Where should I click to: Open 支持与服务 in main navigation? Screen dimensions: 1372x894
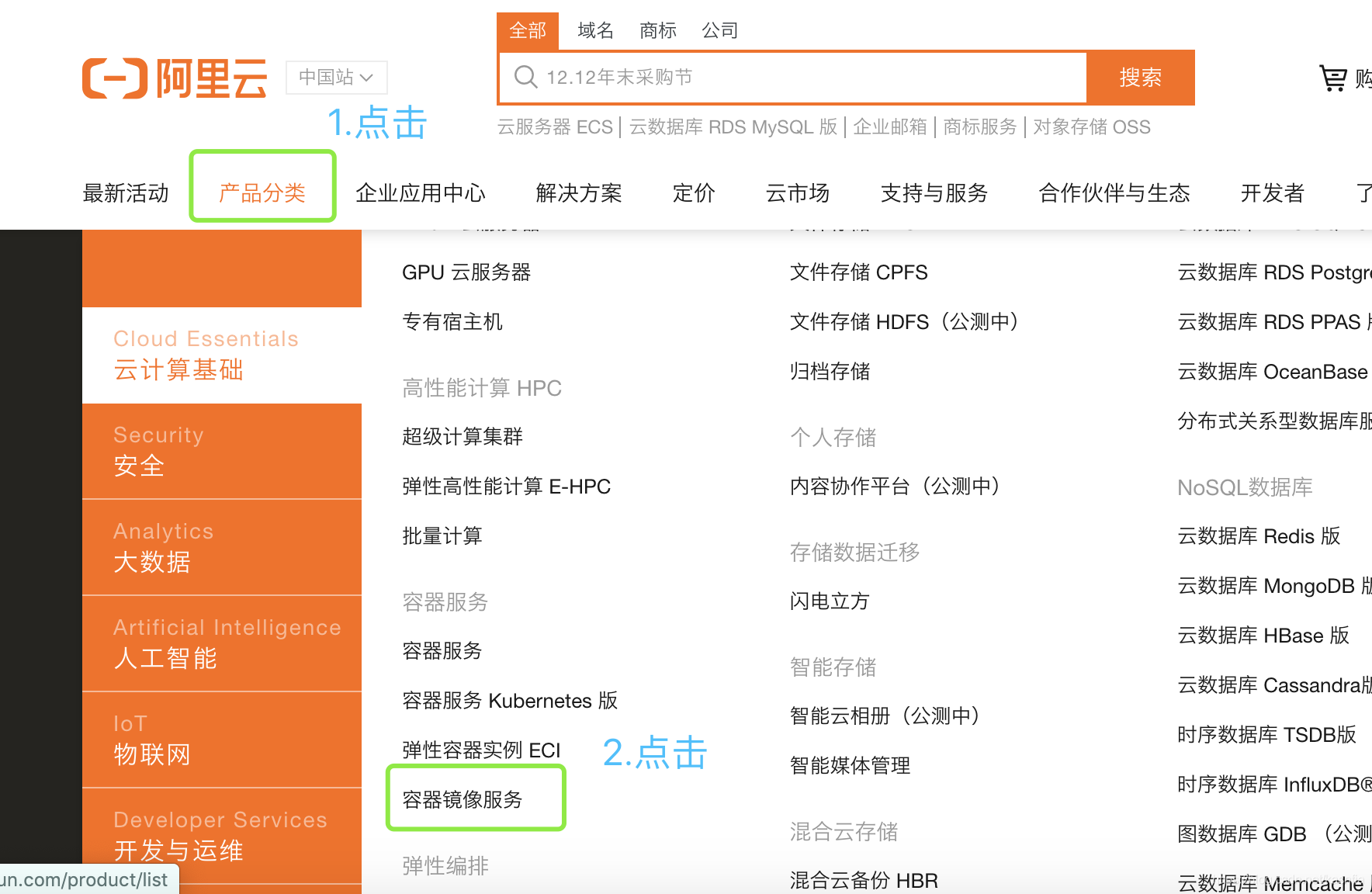(934, 193)
